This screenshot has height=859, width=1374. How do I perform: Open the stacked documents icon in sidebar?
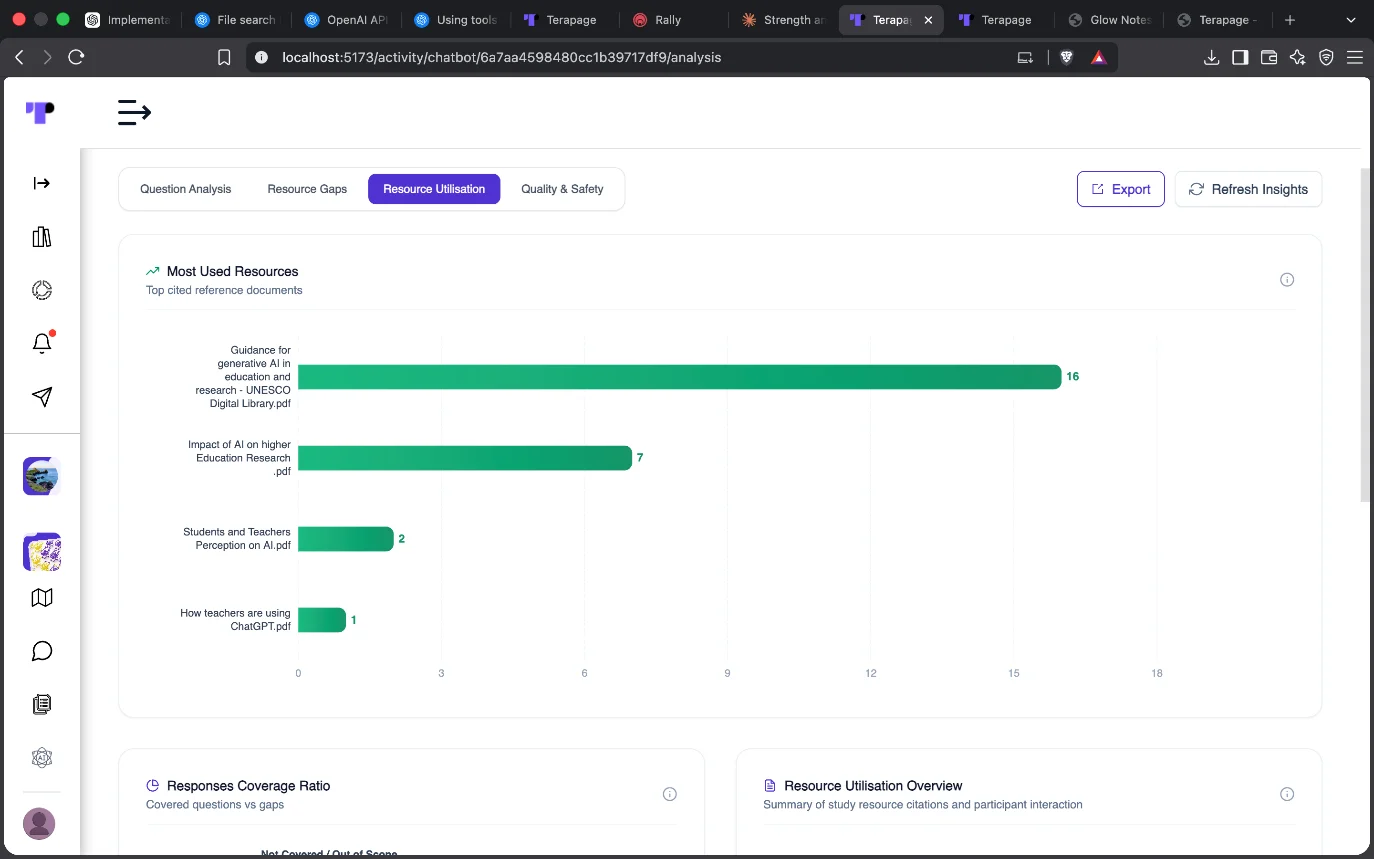41,704
